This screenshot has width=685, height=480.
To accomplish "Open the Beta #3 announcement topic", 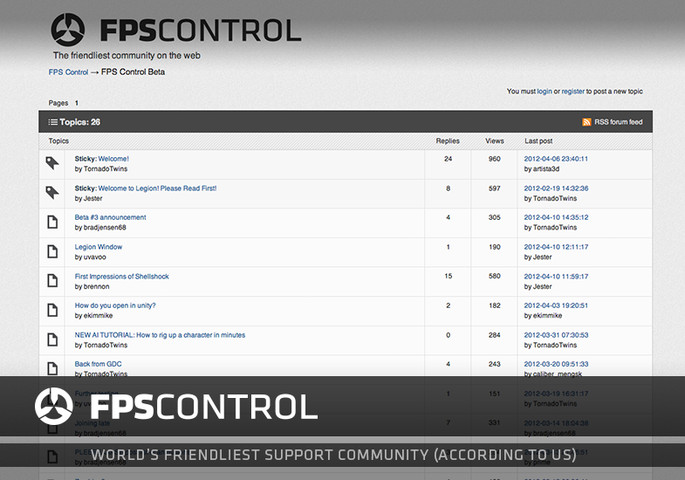I will point(111,218).
